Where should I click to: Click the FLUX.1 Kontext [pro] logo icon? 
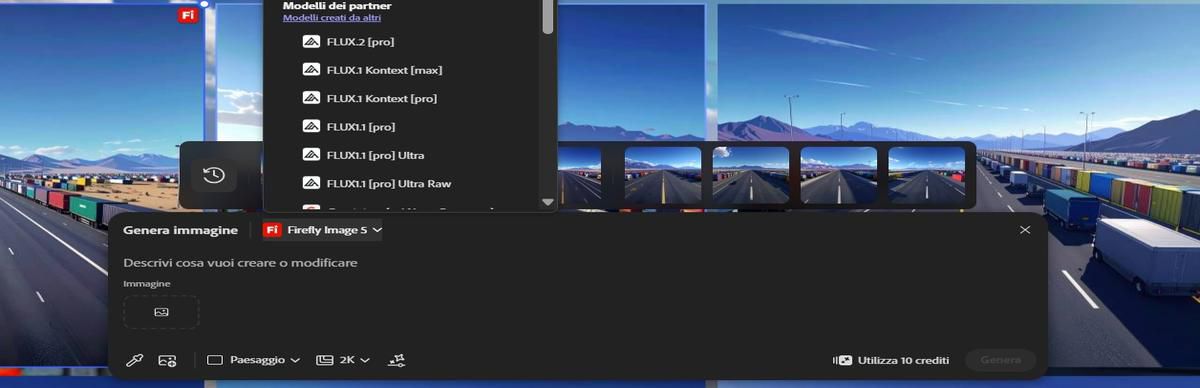pos(310,98)
